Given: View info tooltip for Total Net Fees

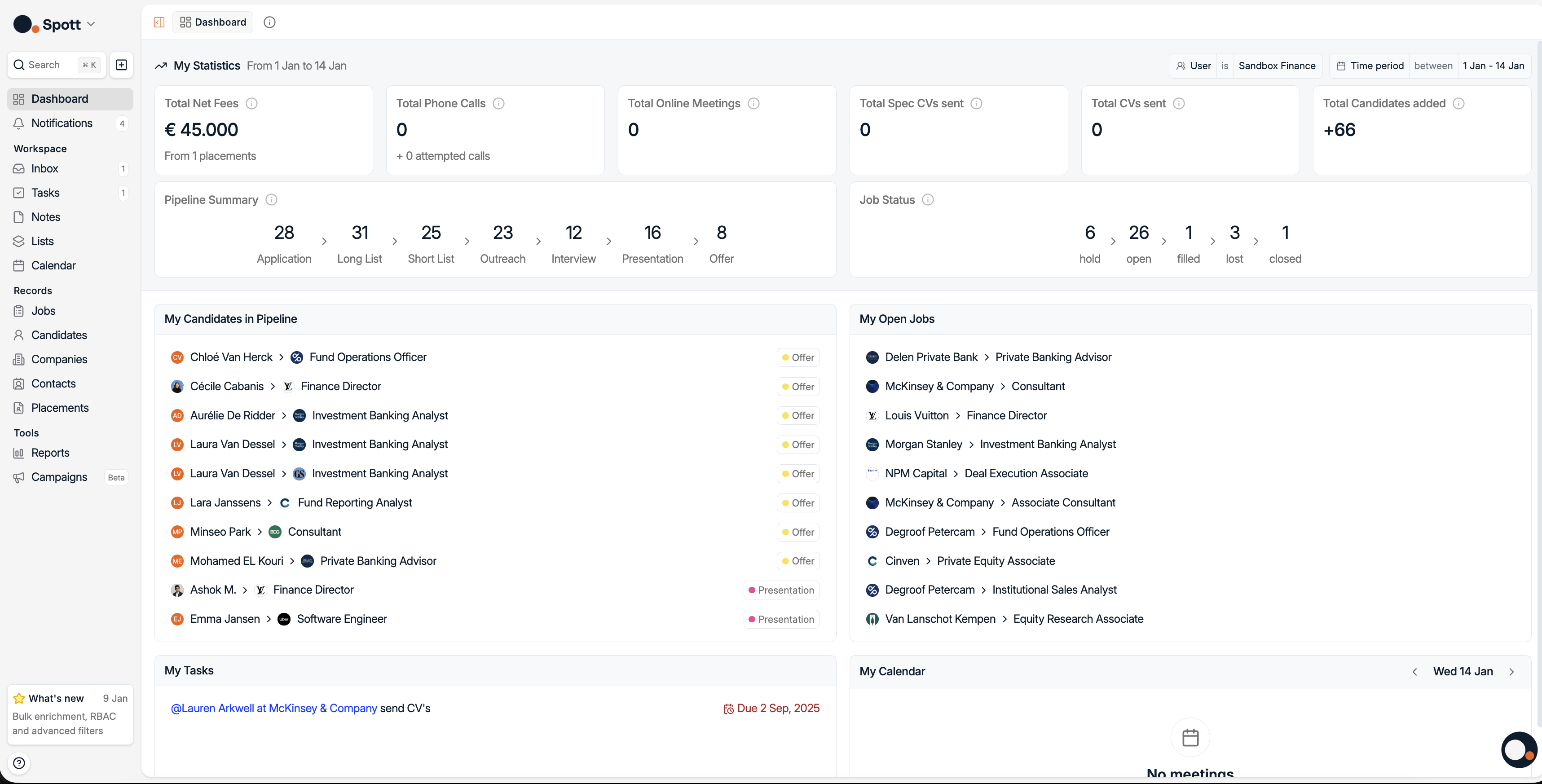Looking at the screenshot, I should coord(251,103).
